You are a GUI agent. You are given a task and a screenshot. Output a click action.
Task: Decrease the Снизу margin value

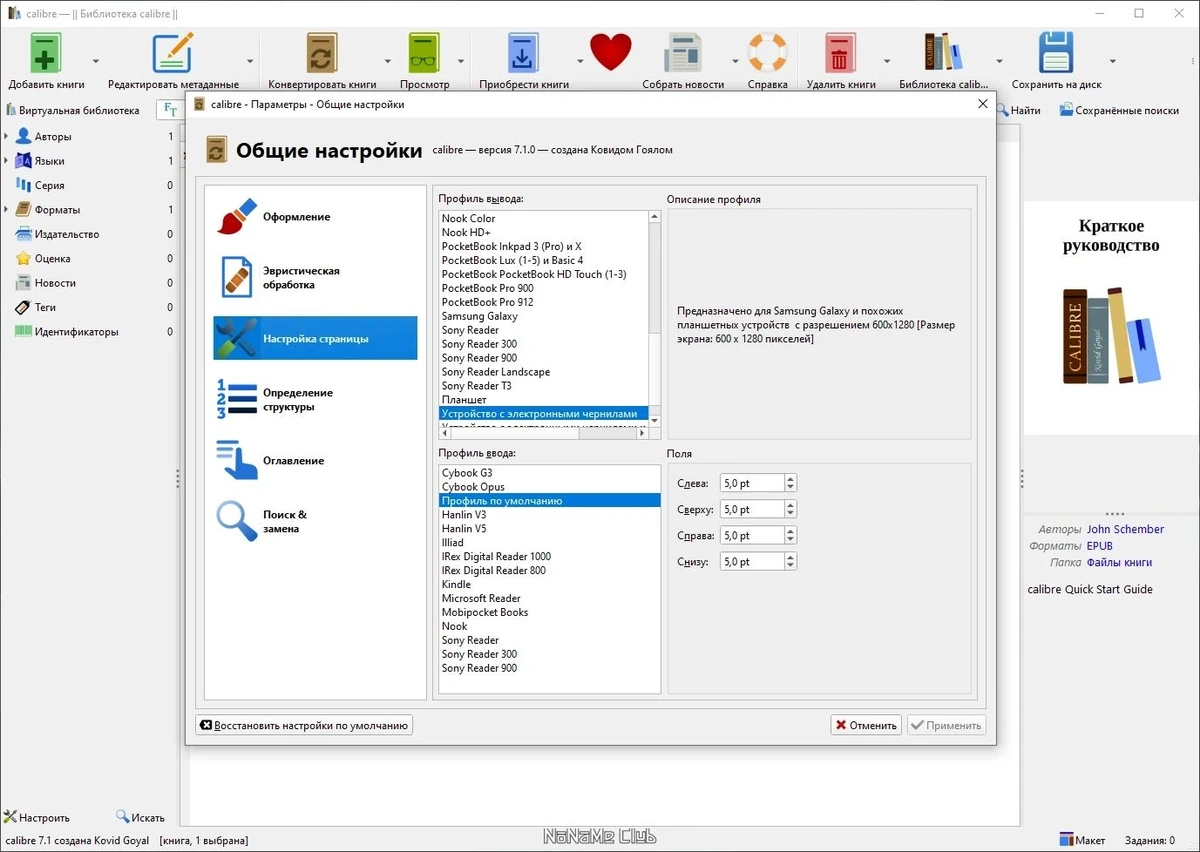click(x=790, y=566)
